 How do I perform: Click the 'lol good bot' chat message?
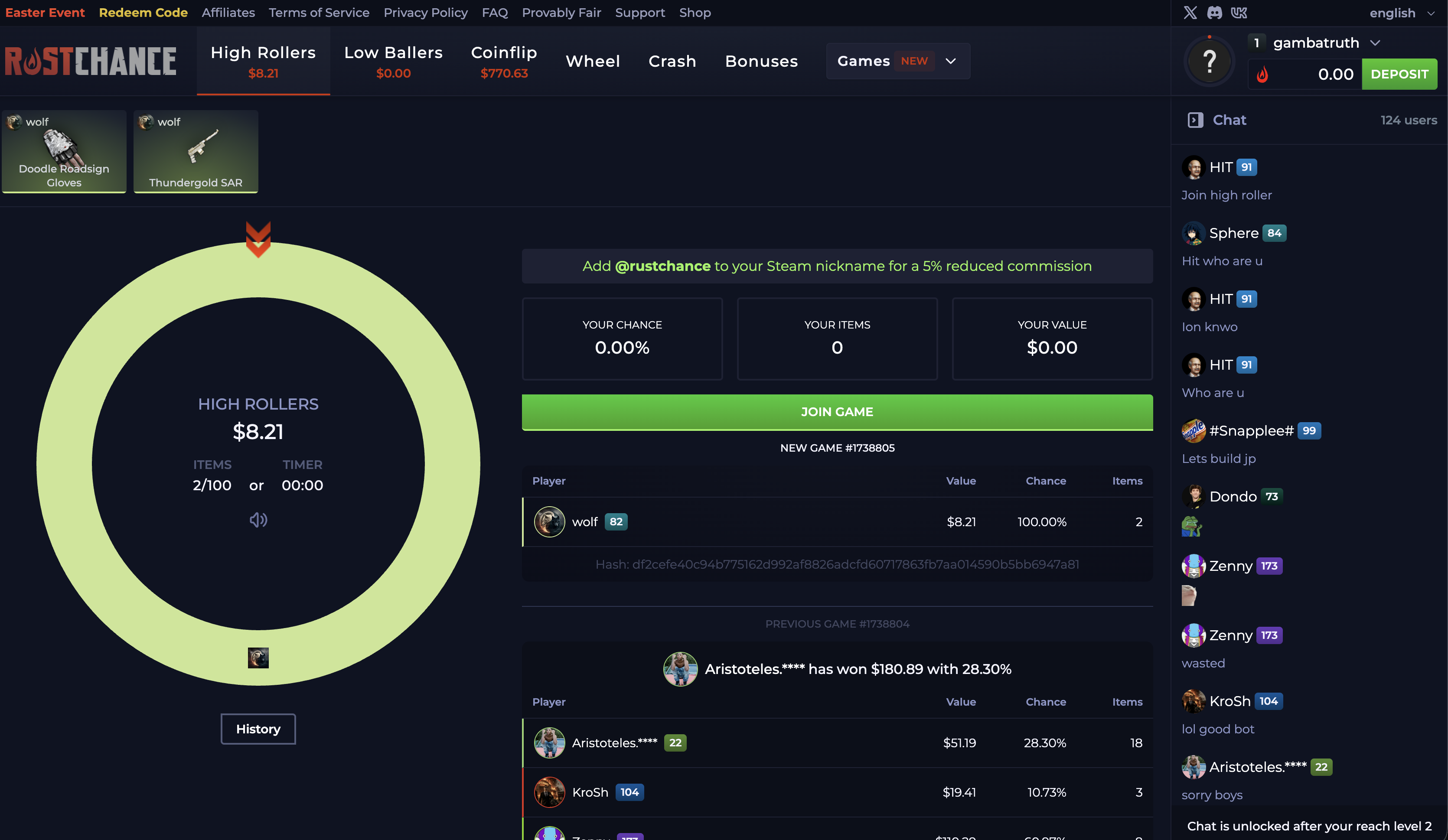[1218, 729]
